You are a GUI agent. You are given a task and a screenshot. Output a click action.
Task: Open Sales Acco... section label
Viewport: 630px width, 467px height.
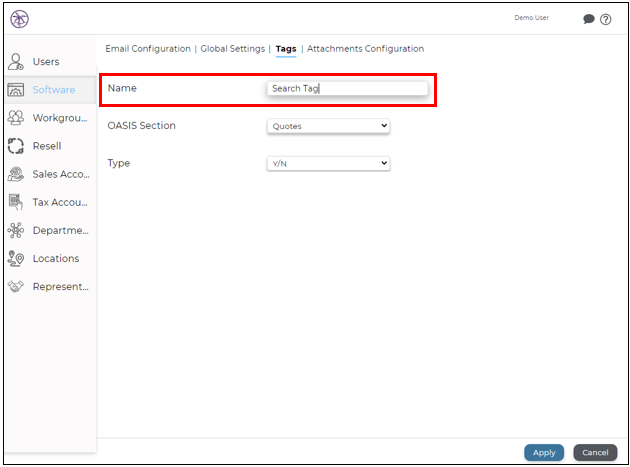(61, 174)
